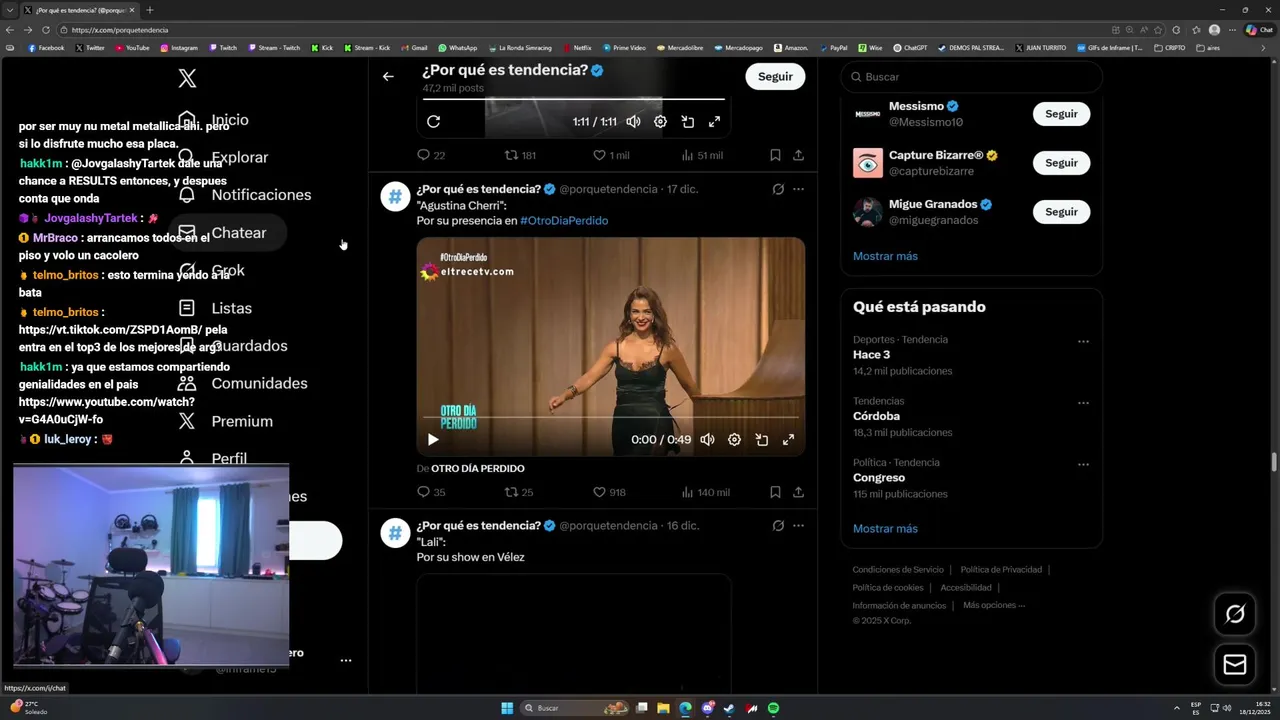Open Notificaciones in the sidebar
Image resolution: width=1280 pixels, height=720 pixels.
[245, 195]
